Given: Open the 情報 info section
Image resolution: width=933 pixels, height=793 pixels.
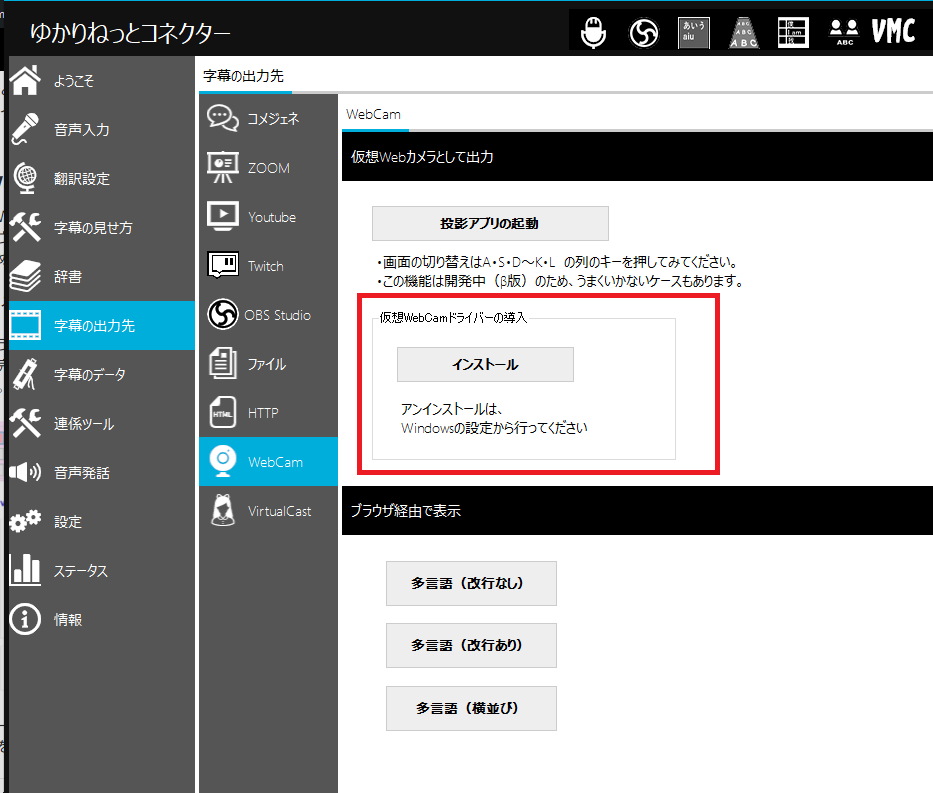Looking at the screenshot, I should [x=102, y=619].
